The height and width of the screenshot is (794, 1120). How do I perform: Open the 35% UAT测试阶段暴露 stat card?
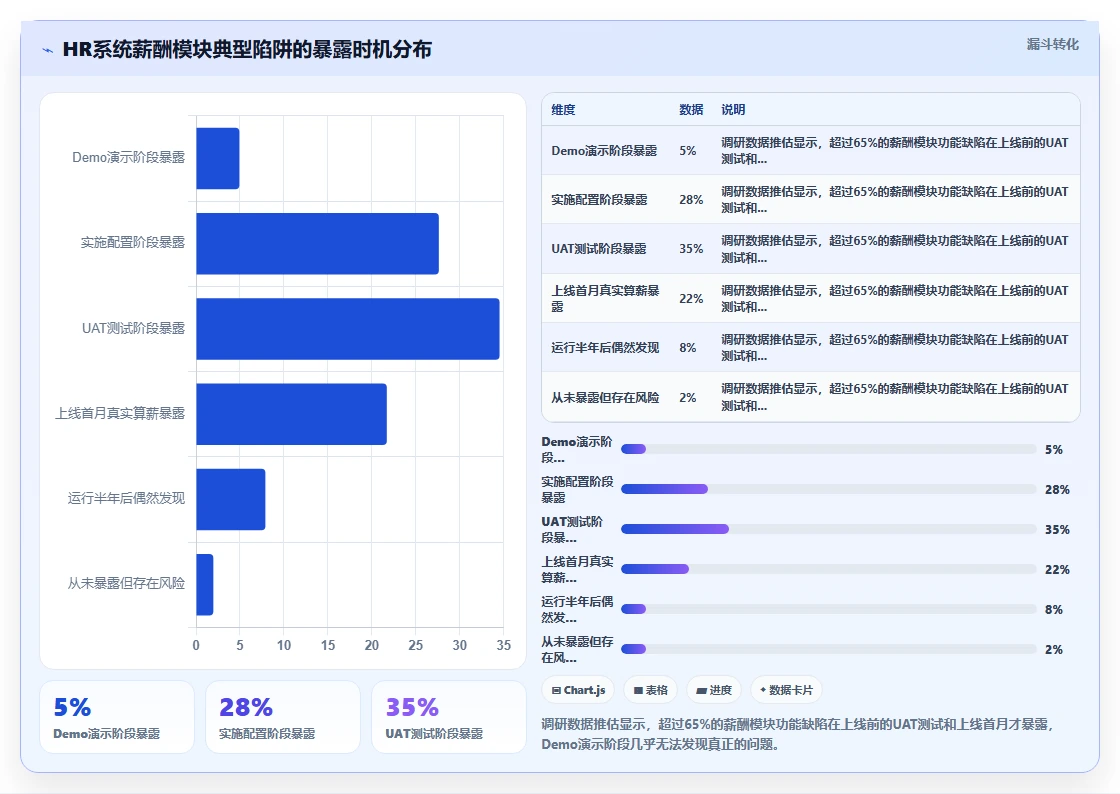pos(449,717)
